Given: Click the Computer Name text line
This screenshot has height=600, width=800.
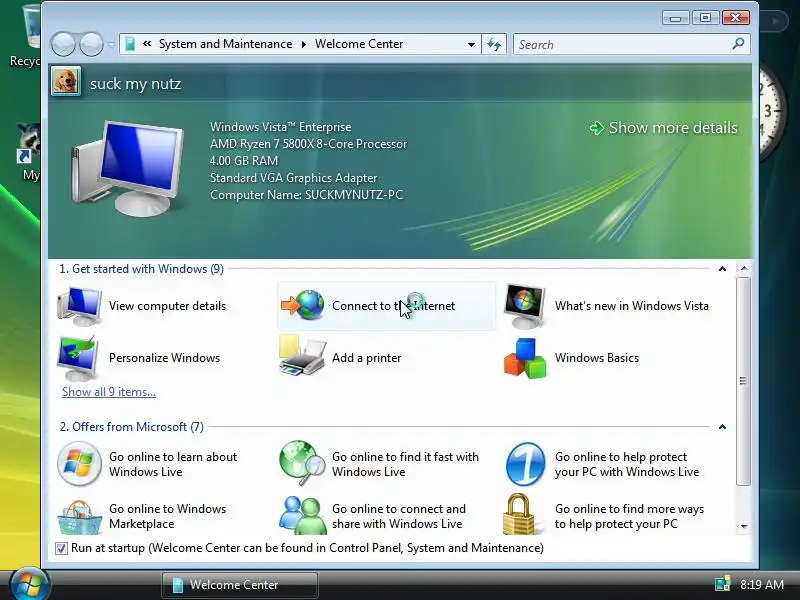Looking at the screenshot, I should click(306, 195).
